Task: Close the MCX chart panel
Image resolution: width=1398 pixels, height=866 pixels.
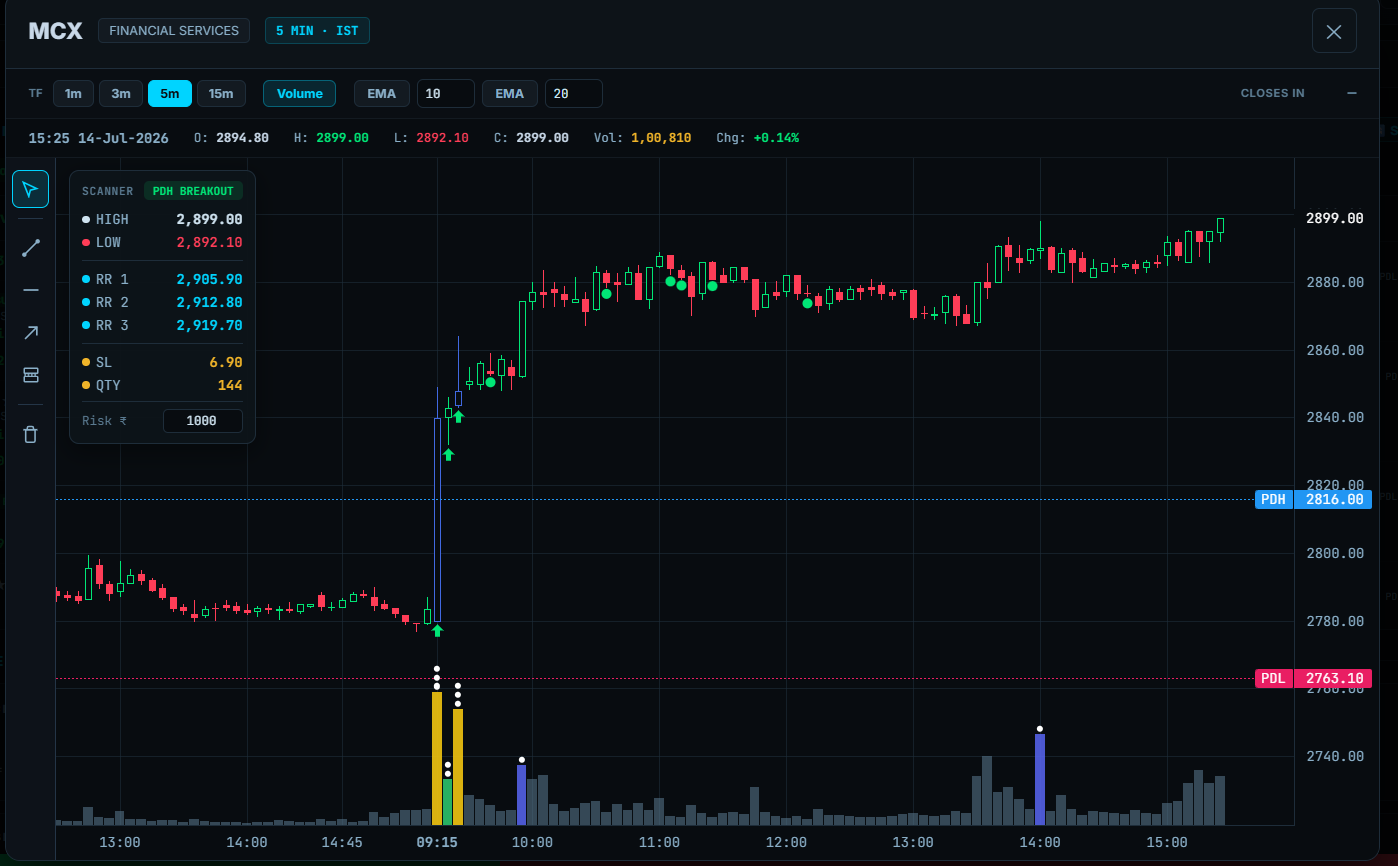Action: click(x=1334, y=31)
